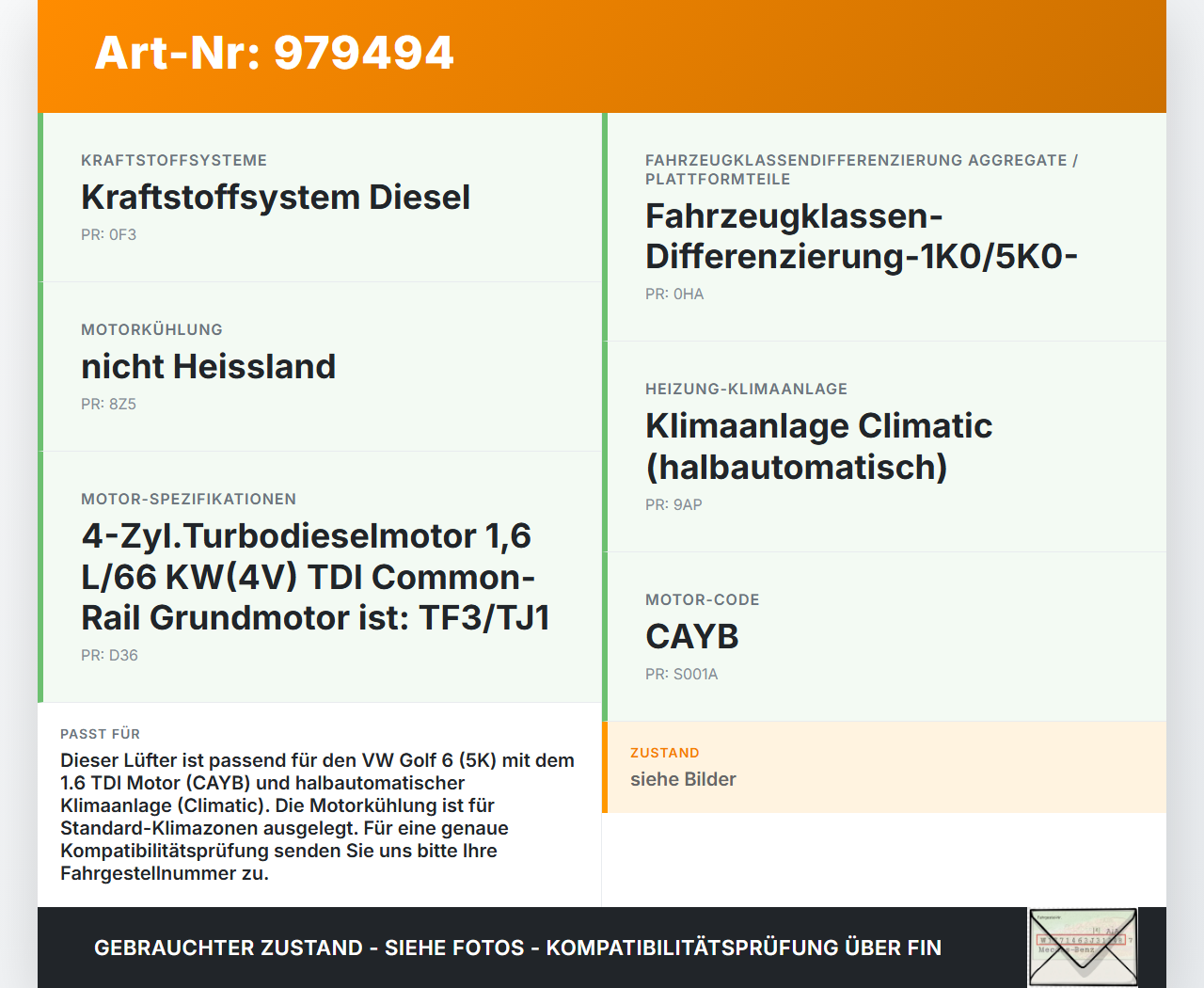Expand the PR: 0F3 detail row

[x=108, y=233]
